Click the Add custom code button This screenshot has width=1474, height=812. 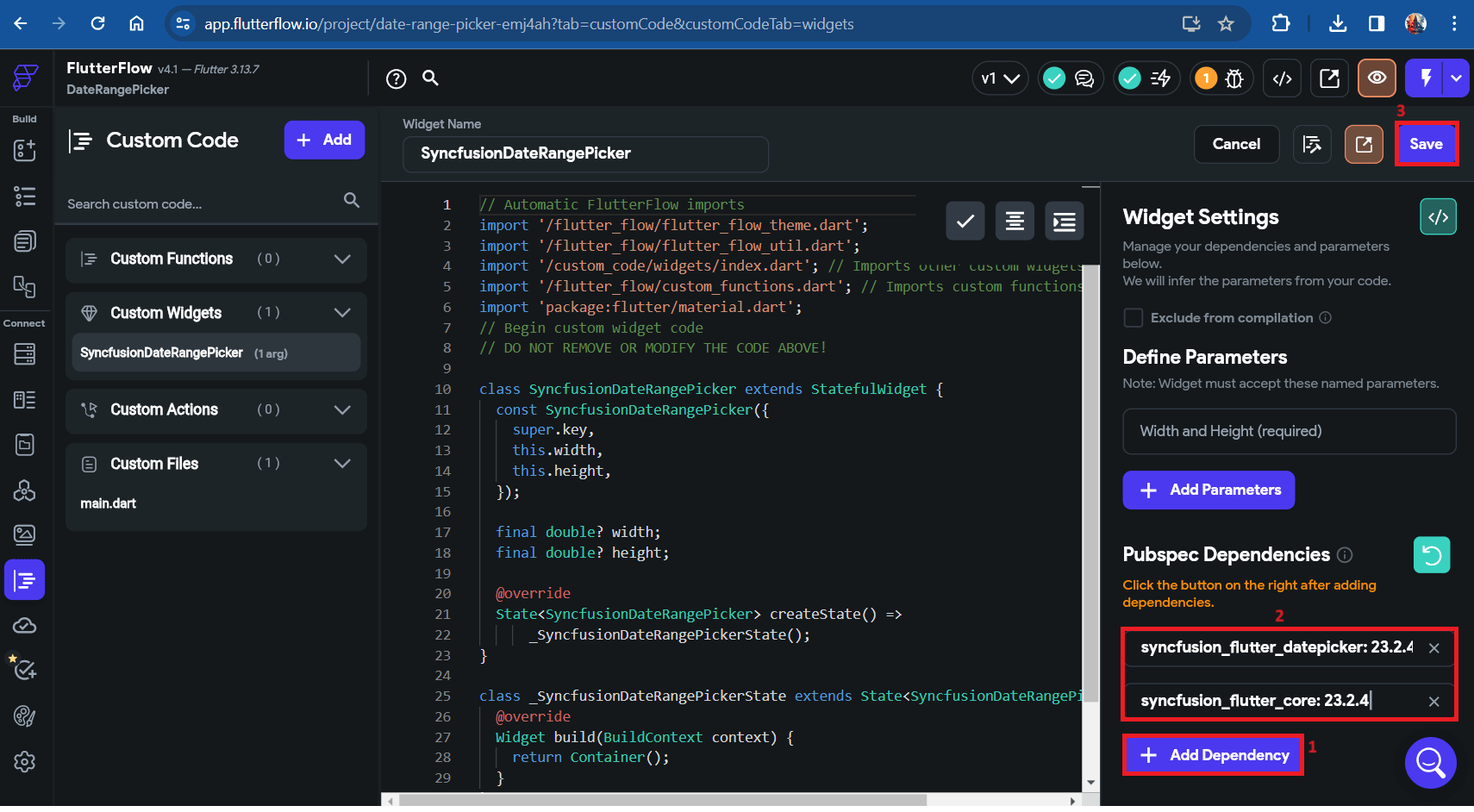click(x=324, y=140)
